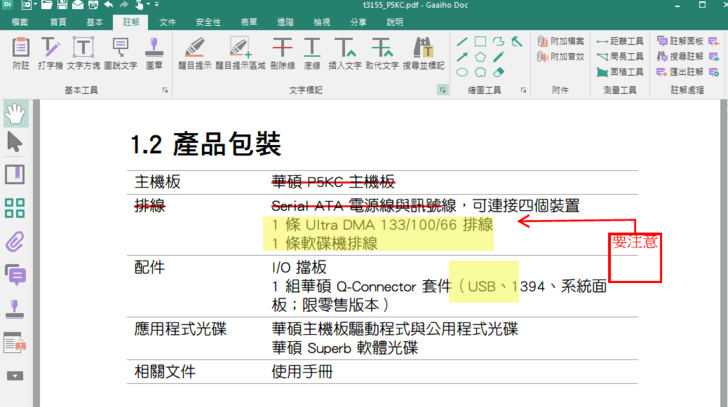Image resolution: width=728 pixels, height=407 pixels.
Task: Open the 檔案 menu tab
Action: (x=20, y=21)
